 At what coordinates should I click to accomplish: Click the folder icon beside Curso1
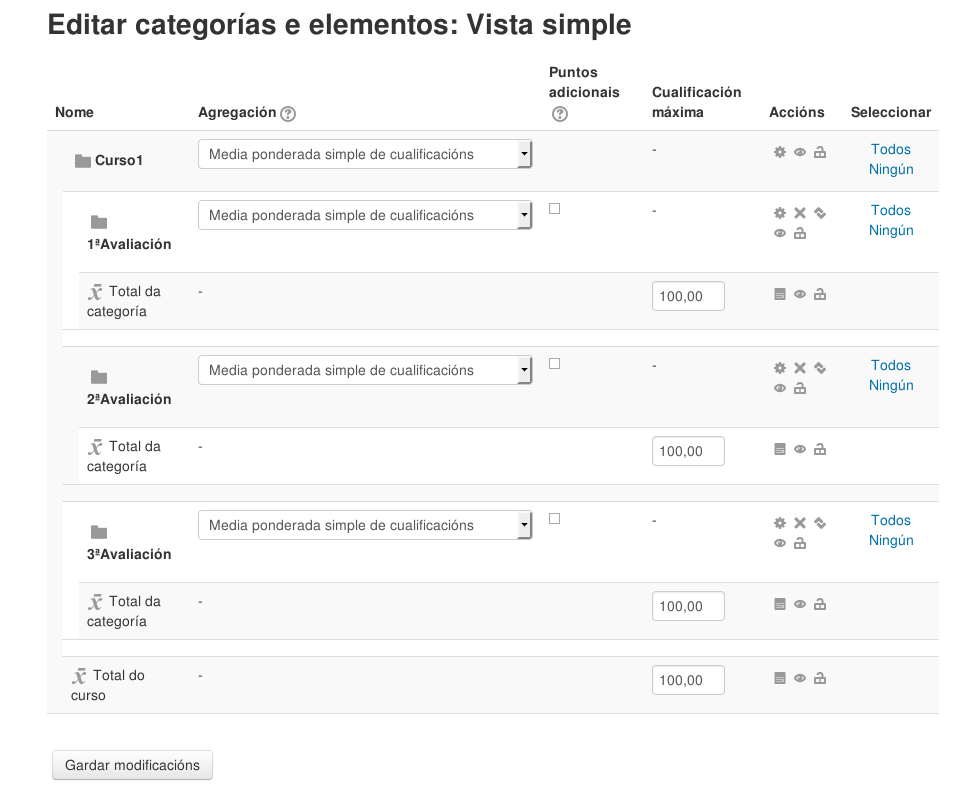tap(82, 157)
